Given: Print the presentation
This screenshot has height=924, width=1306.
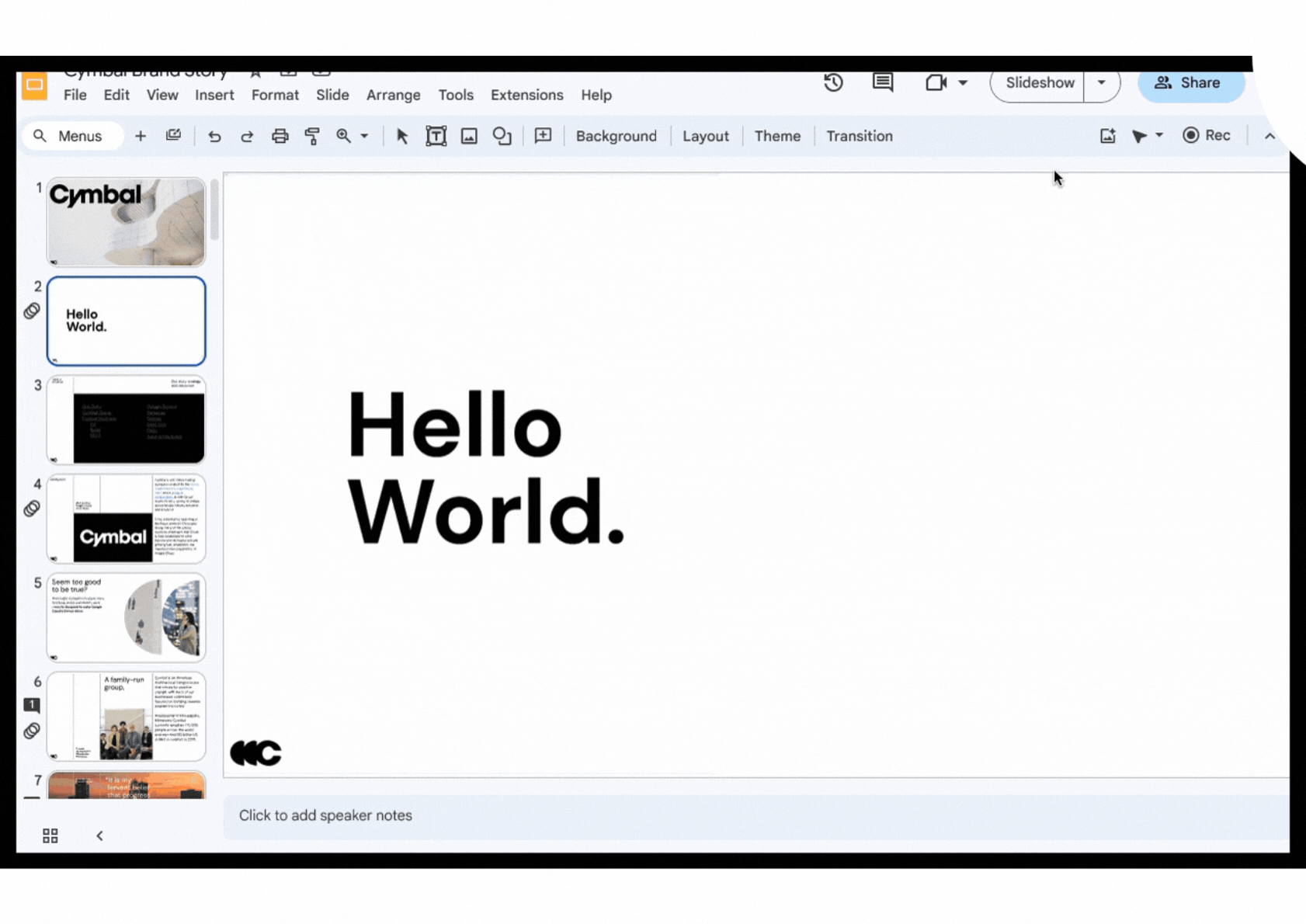Looking at the screenshot, I should [x=280, y=137].
